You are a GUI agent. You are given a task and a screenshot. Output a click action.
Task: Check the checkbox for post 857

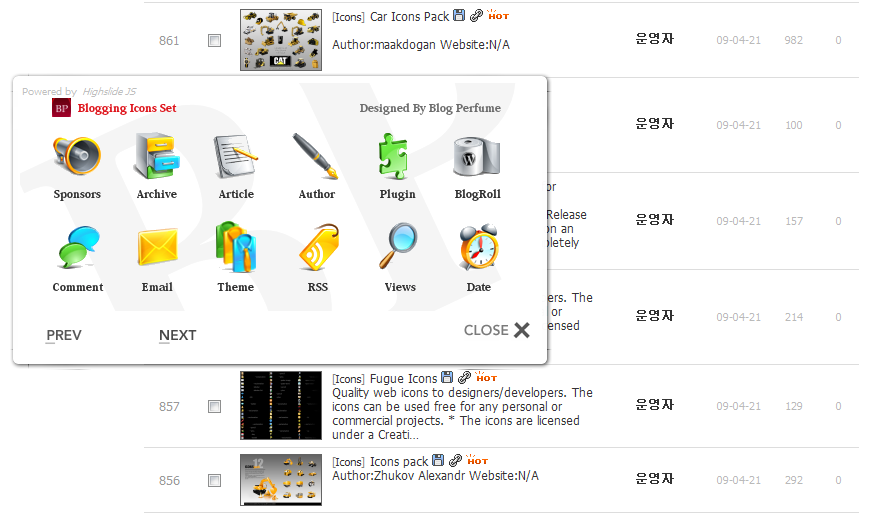pyautogui.click(x=214, y=407)
